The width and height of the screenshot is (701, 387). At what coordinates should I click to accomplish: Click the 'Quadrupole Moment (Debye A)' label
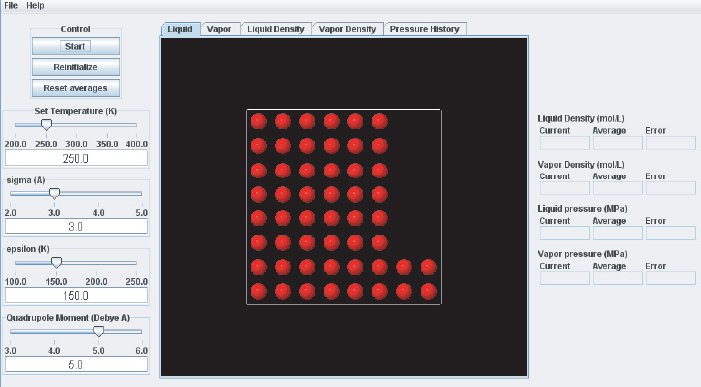(x=68, y=318)
